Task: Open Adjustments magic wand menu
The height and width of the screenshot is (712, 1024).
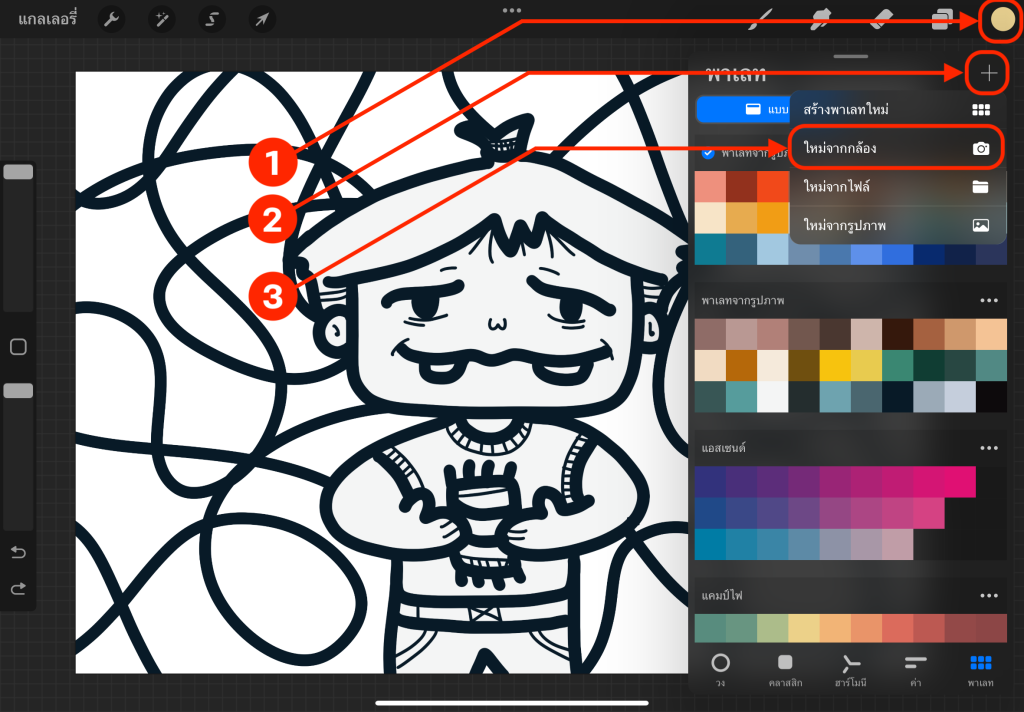Action: coord(161,19)
